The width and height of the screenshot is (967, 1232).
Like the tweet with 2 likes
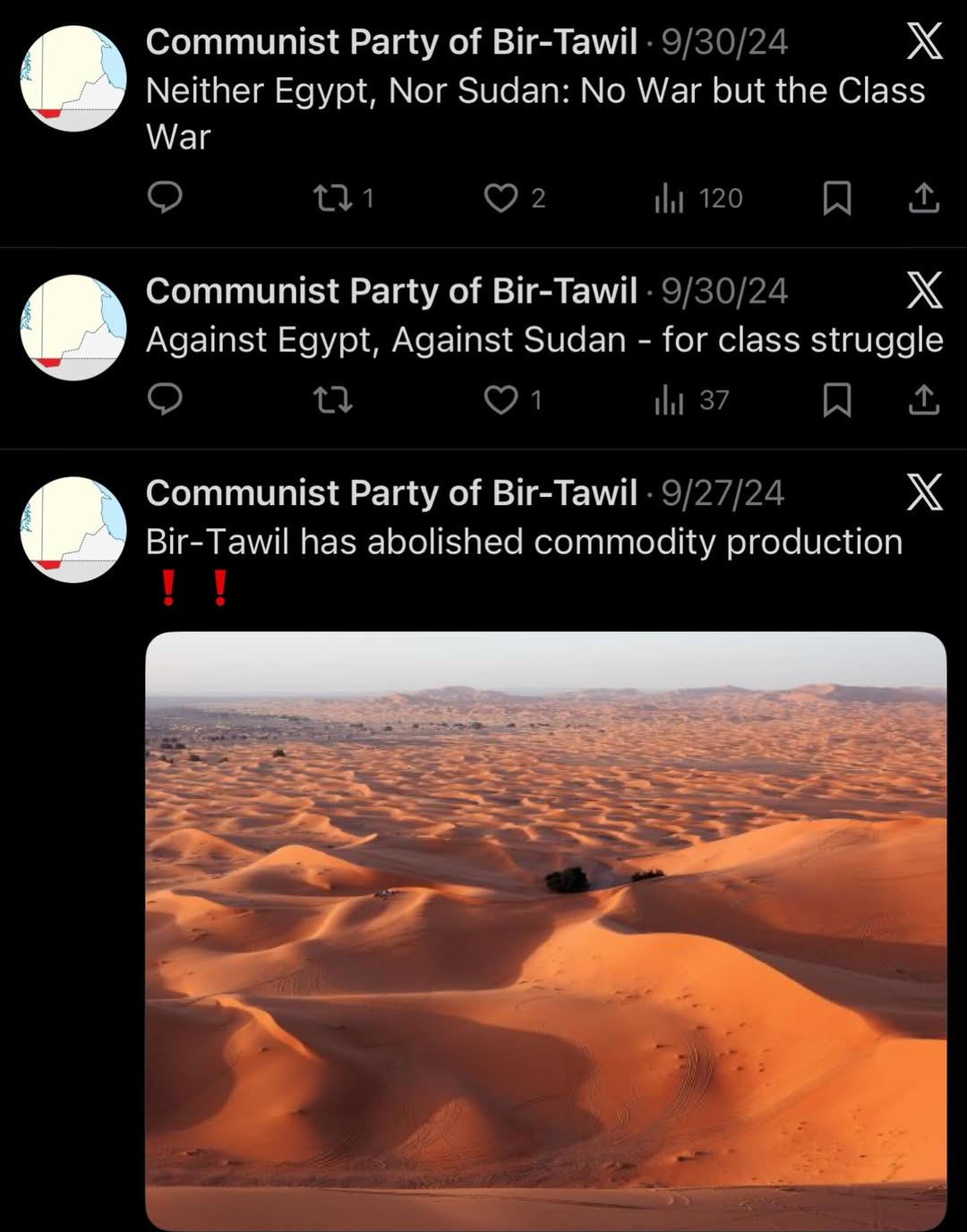click(x=514, y=198)
